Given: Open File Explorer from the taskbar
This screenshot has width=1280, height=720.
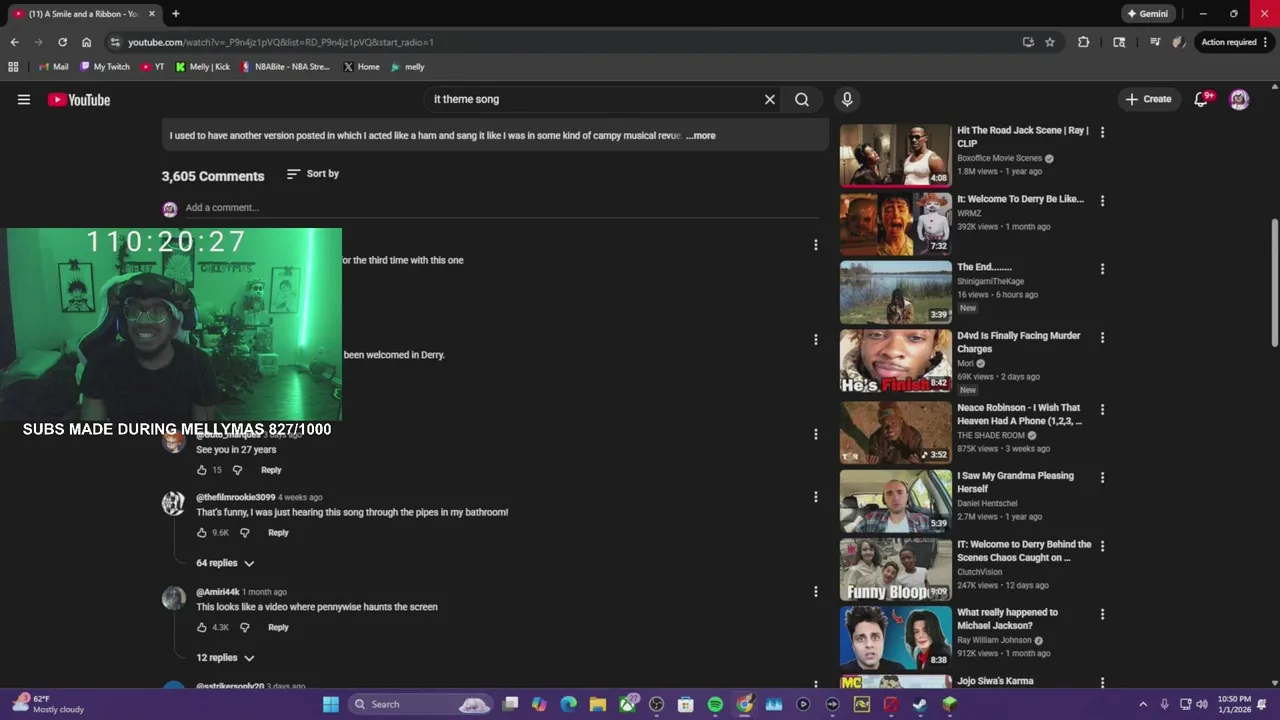Looking at the screenshot, I should (x=598, y=704).
